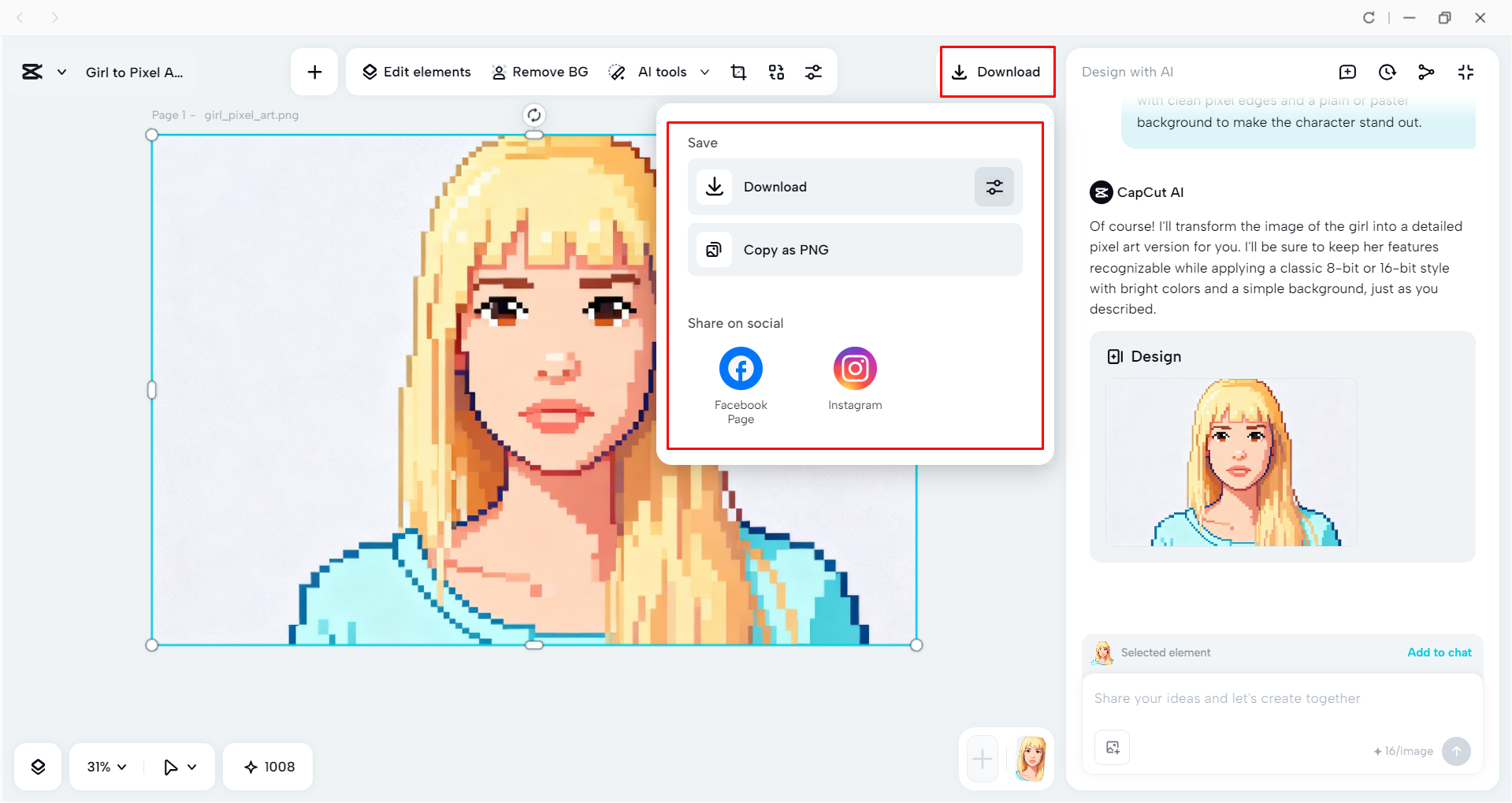Click Copy as PNG option
This screenshot has width=1512, height=803.
tap(854, 249)
